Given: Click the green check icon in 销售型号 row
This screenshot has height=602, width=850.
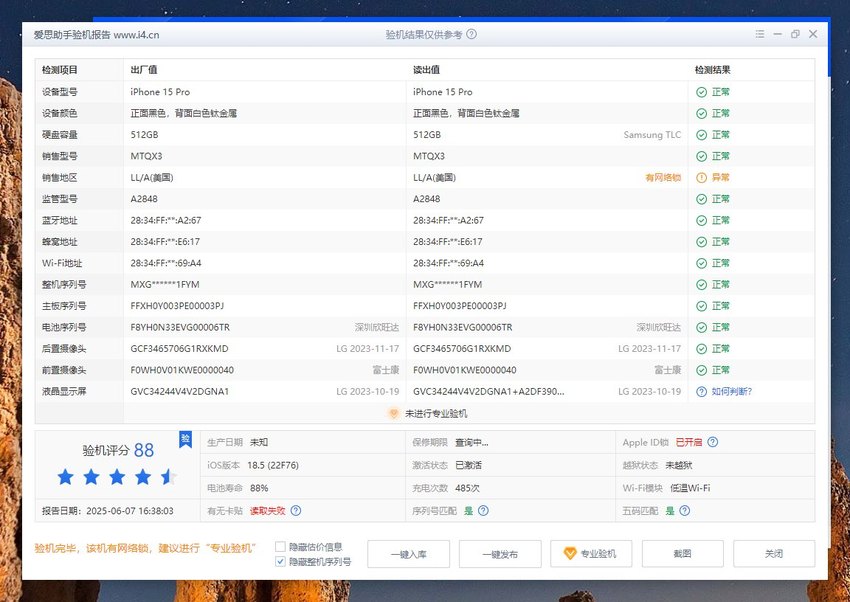Looking at the screenshot, I should coord(701,156).
